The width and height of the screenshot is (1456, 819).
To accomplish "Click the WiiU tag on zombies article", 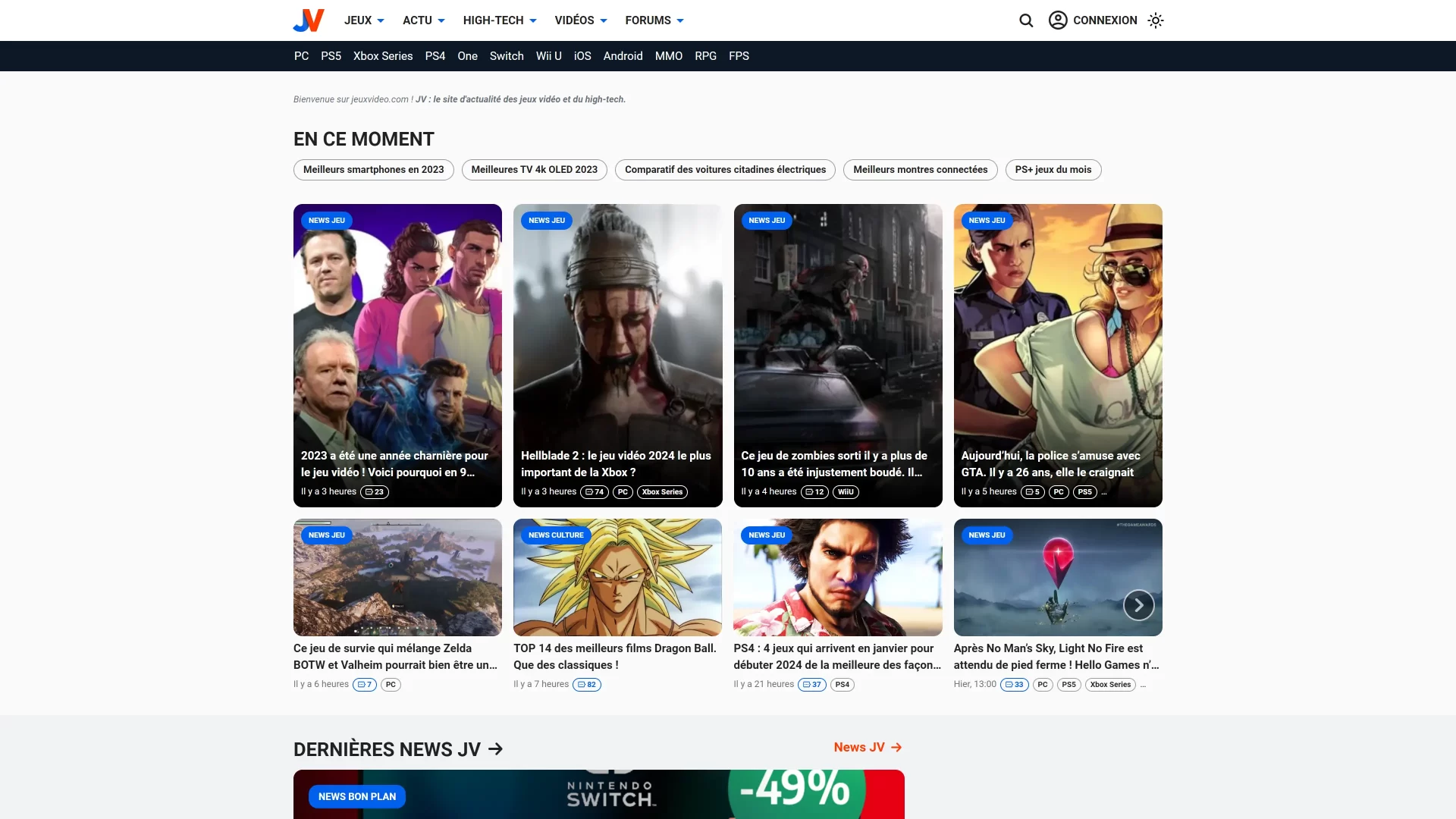I will (x=846, y=492).
